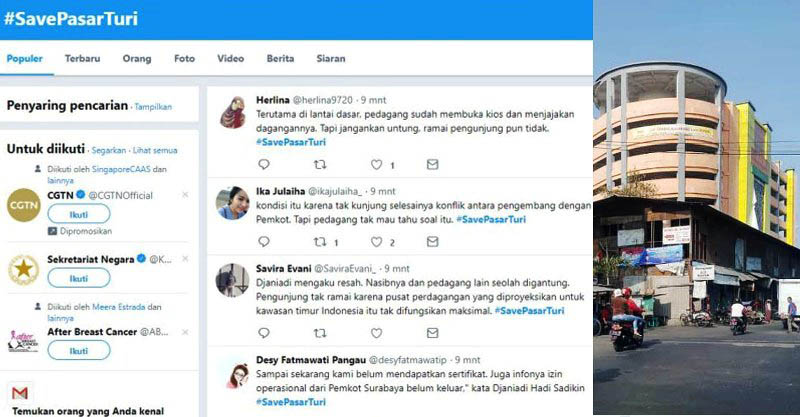Open the @CGTNOfficial handle
The width and height of the screenshot is (800, 417).
point(120,195)
